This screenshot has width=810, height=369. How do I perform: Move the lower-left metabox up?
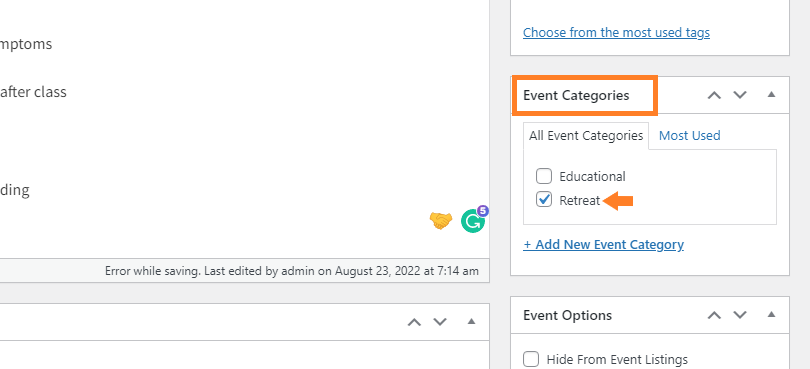tap(414, 322)
